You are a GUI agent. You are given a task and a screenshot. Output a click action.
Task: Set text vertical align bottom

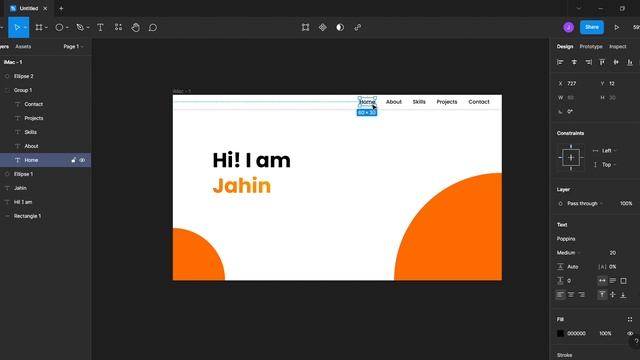623,294
